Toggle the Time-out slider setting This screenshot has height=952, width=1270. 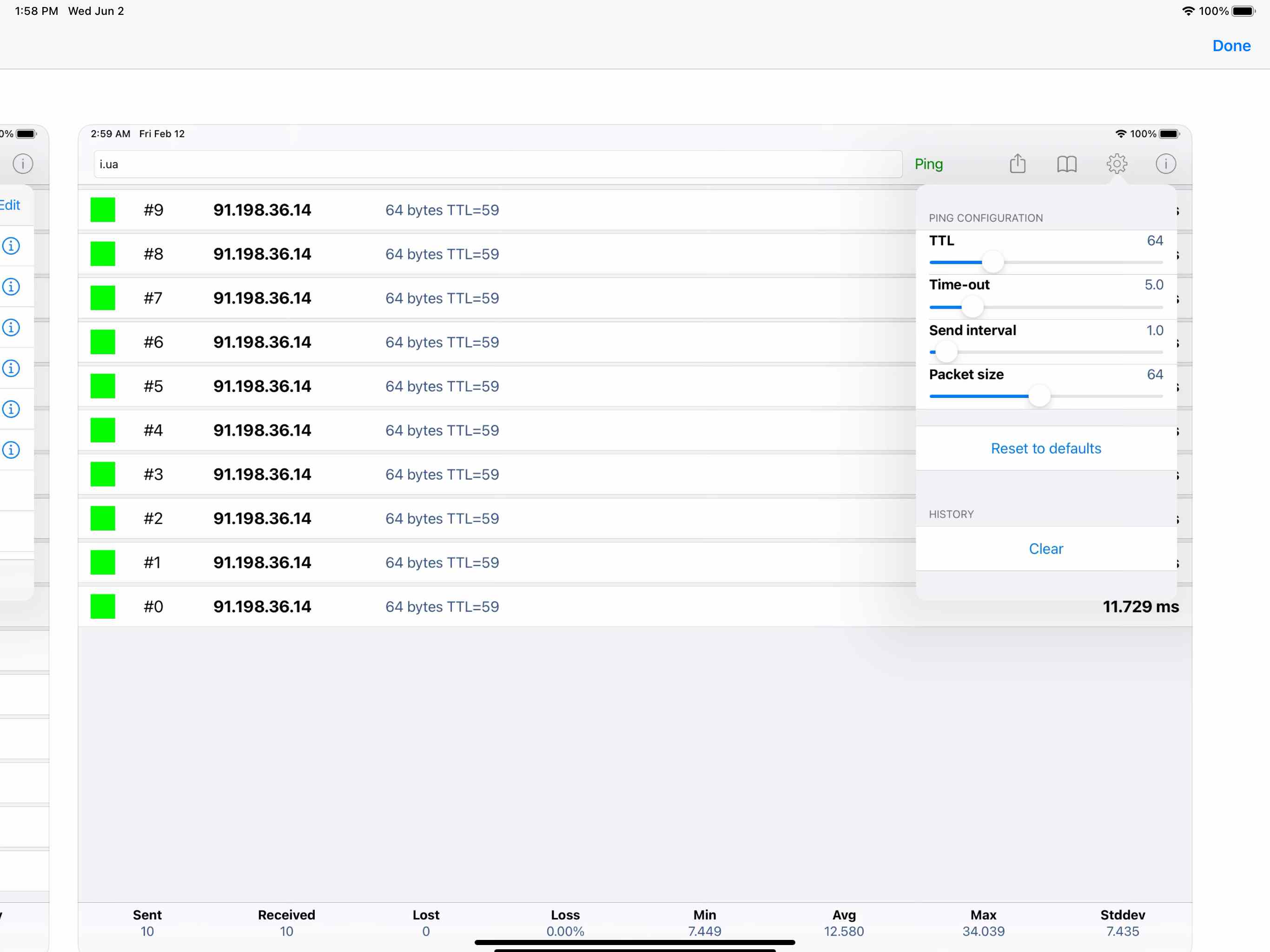tap(974, 306)
